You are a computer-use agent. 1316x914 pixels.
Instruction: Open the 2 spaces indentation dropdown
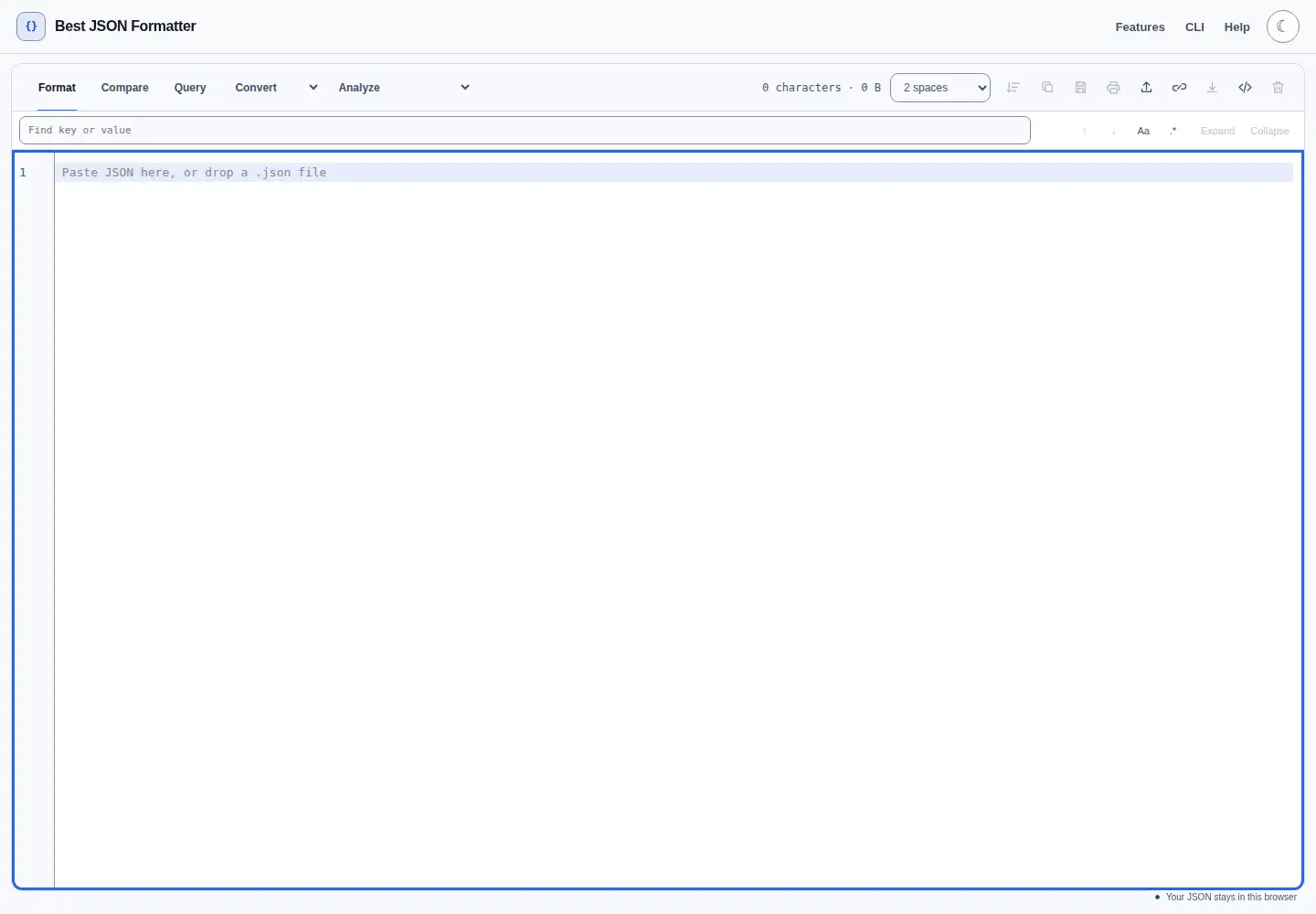click(x=940, y=88)
